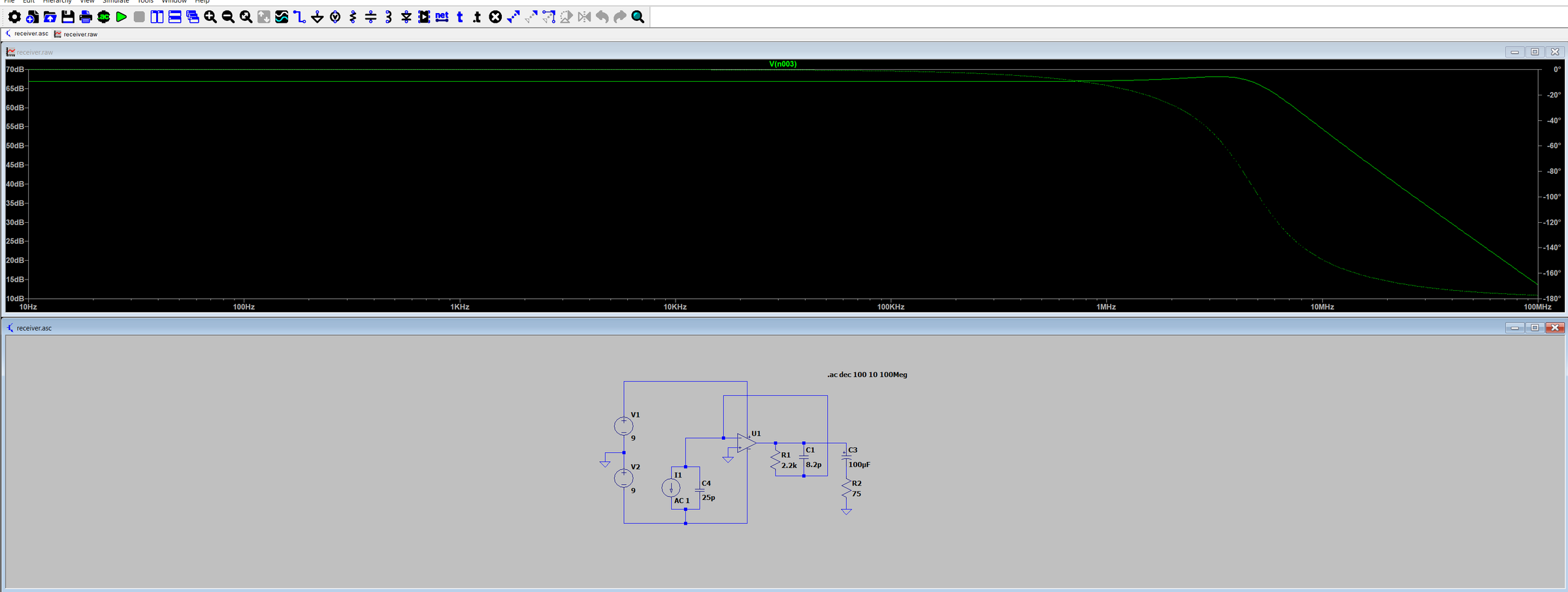This screenshot has height=592, width=1568.
Task: Select the capacitor tool
Action: 370,17
